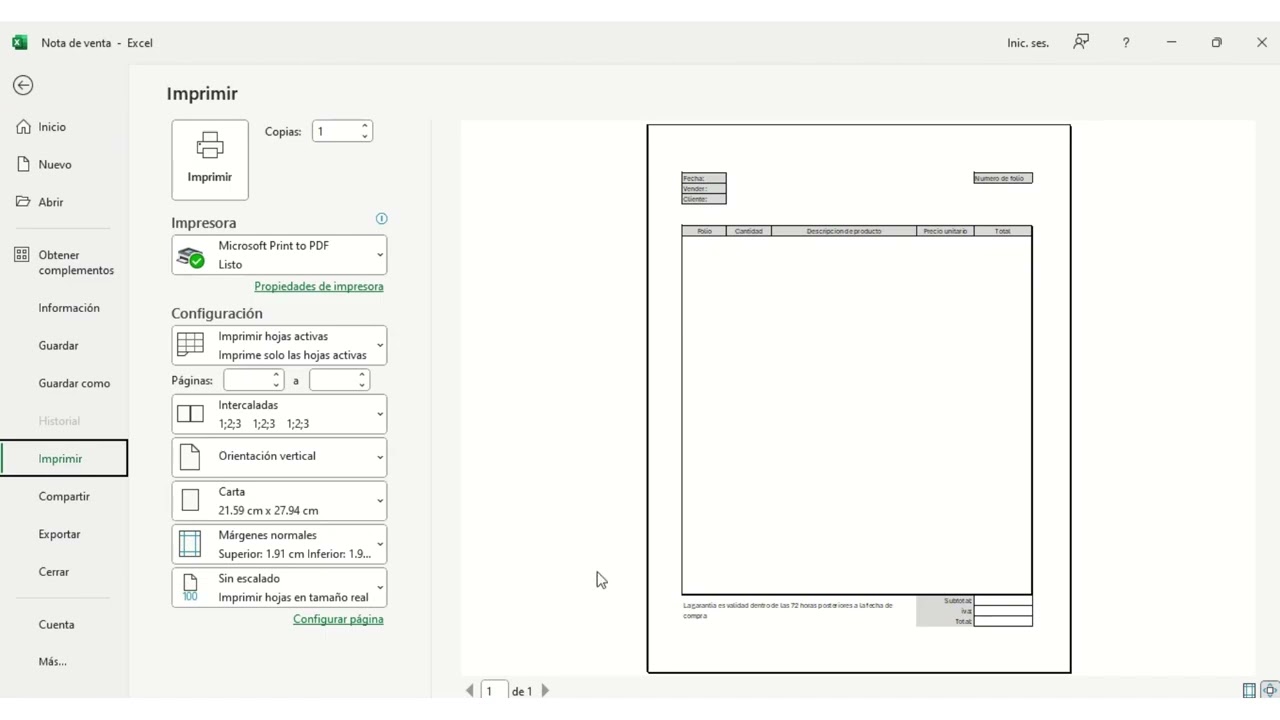The height and width of the screenshot is (720, 1280).
Task: Increment the Páginas end page value
Action: tap(362, 375)
